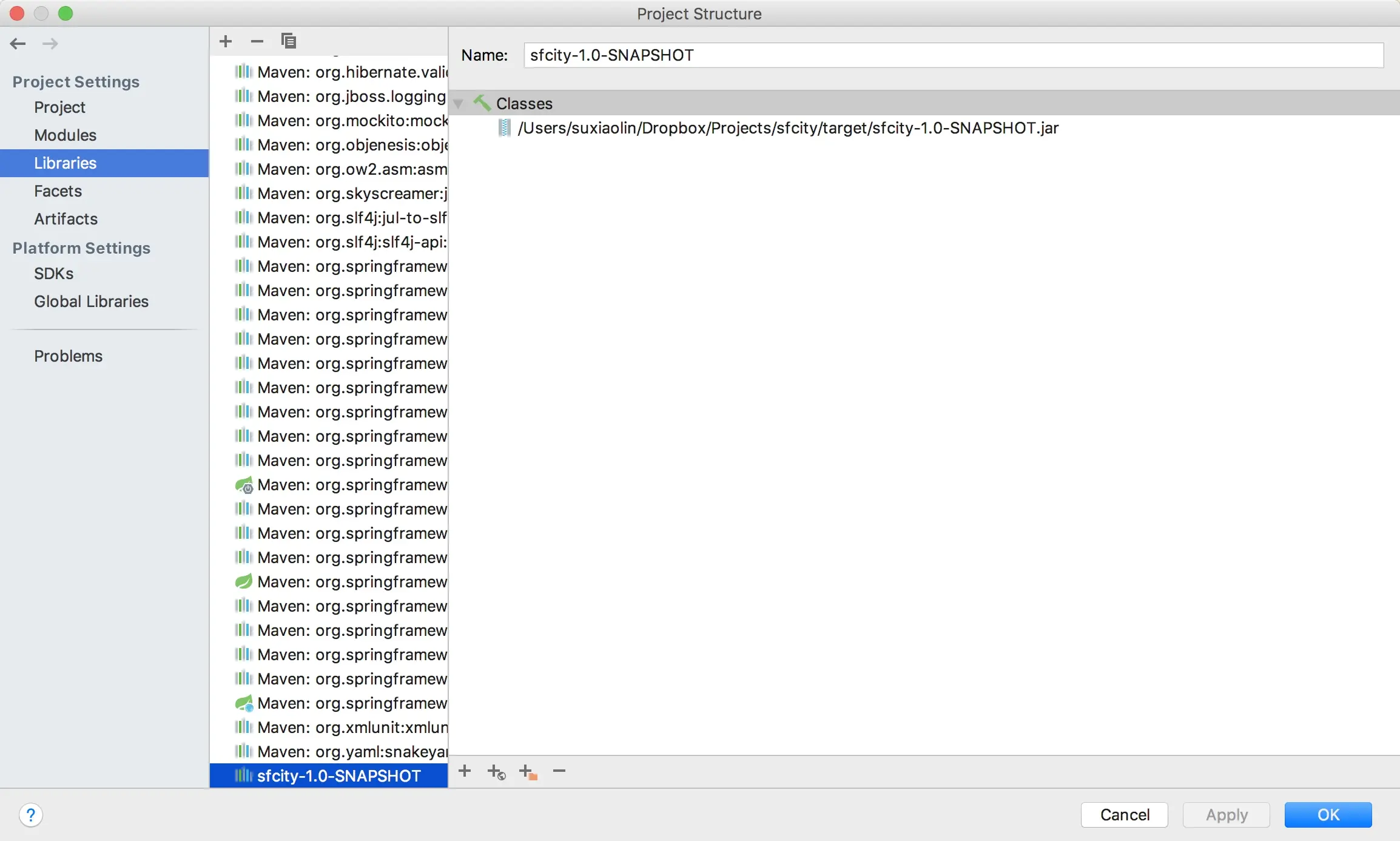Click the specify documentation URL icon

pos(496,772)
